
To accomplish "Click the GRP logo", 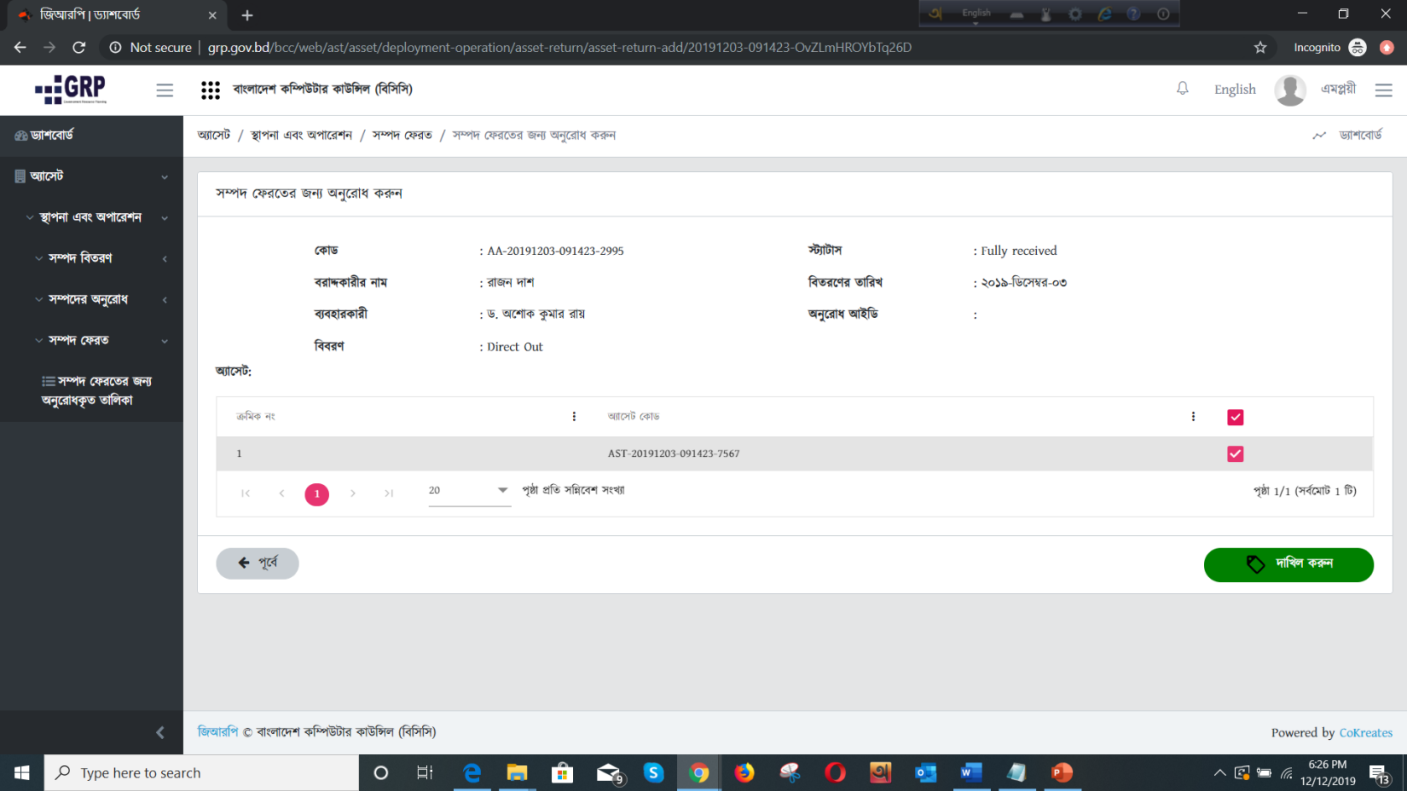I will point(70,90).
